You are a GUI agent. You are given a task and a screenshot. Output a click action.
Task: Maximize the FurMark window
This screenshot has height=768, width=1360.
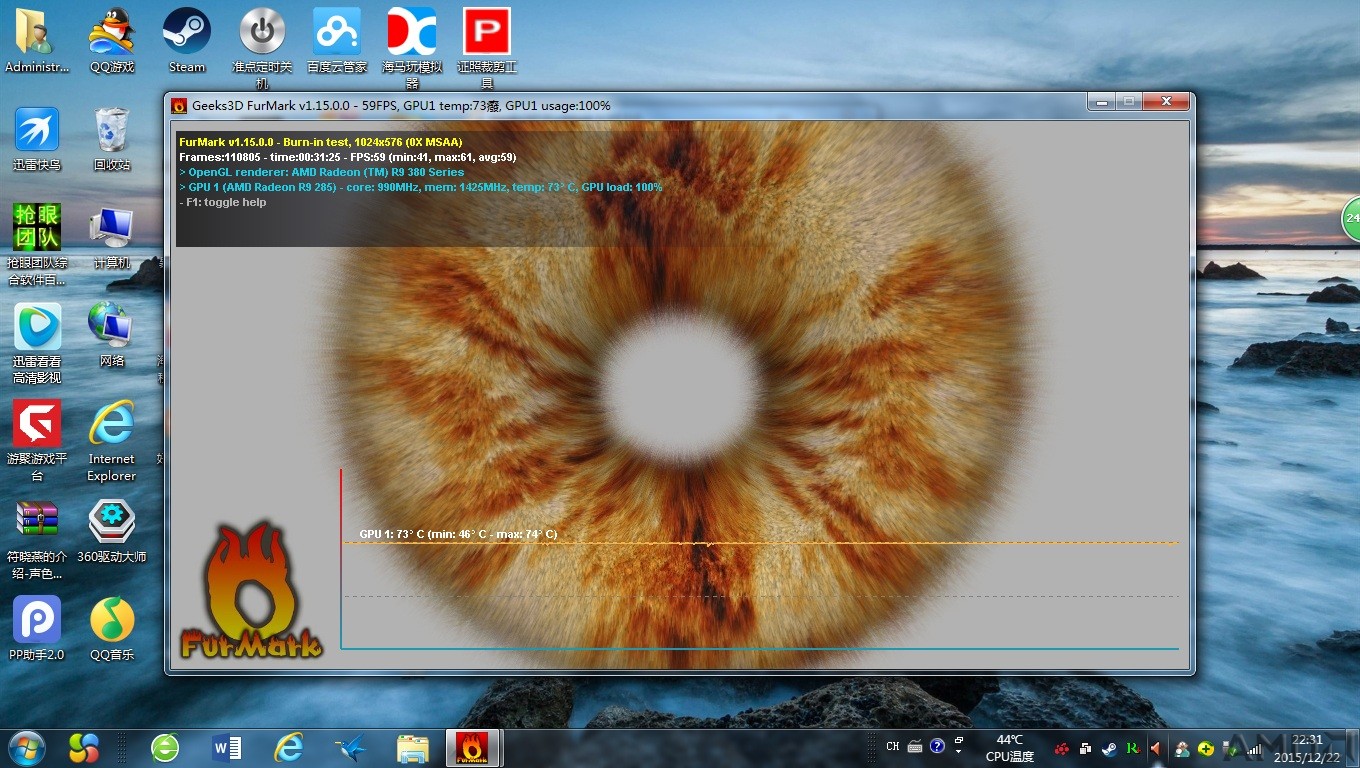[x=1128, y=102]
